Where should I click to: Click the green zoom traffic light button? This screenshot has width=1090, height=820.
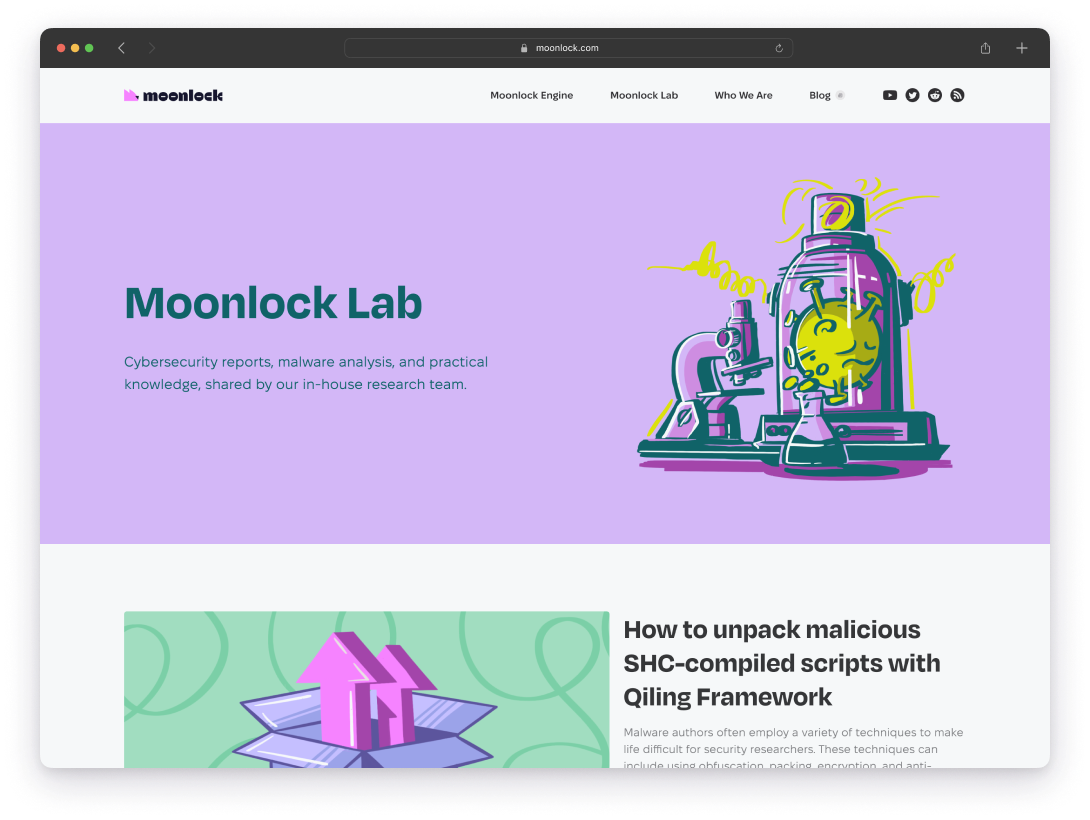(x=90, y=47)
